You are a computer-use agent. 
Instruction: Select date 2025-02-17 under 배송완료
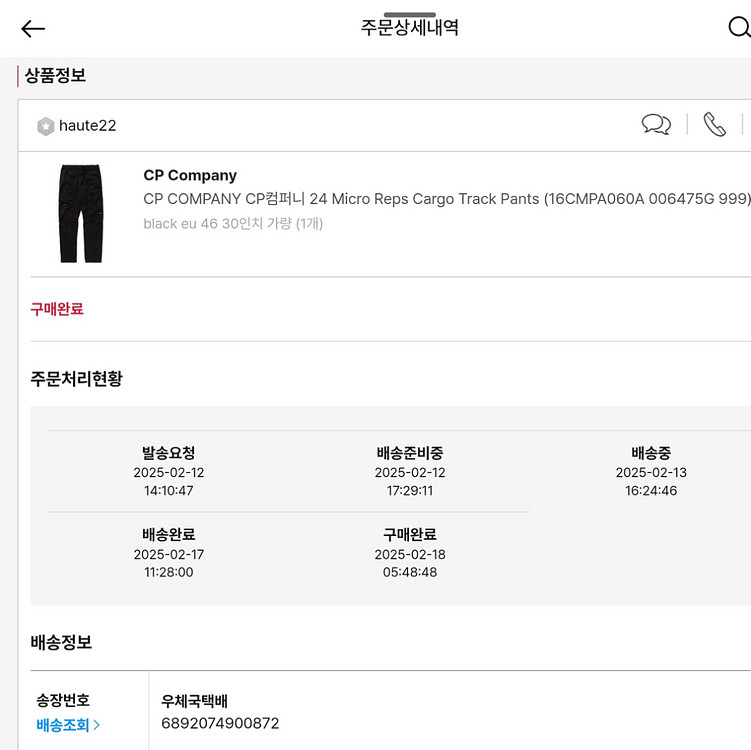pyautogui.click(x=169, y=555)
